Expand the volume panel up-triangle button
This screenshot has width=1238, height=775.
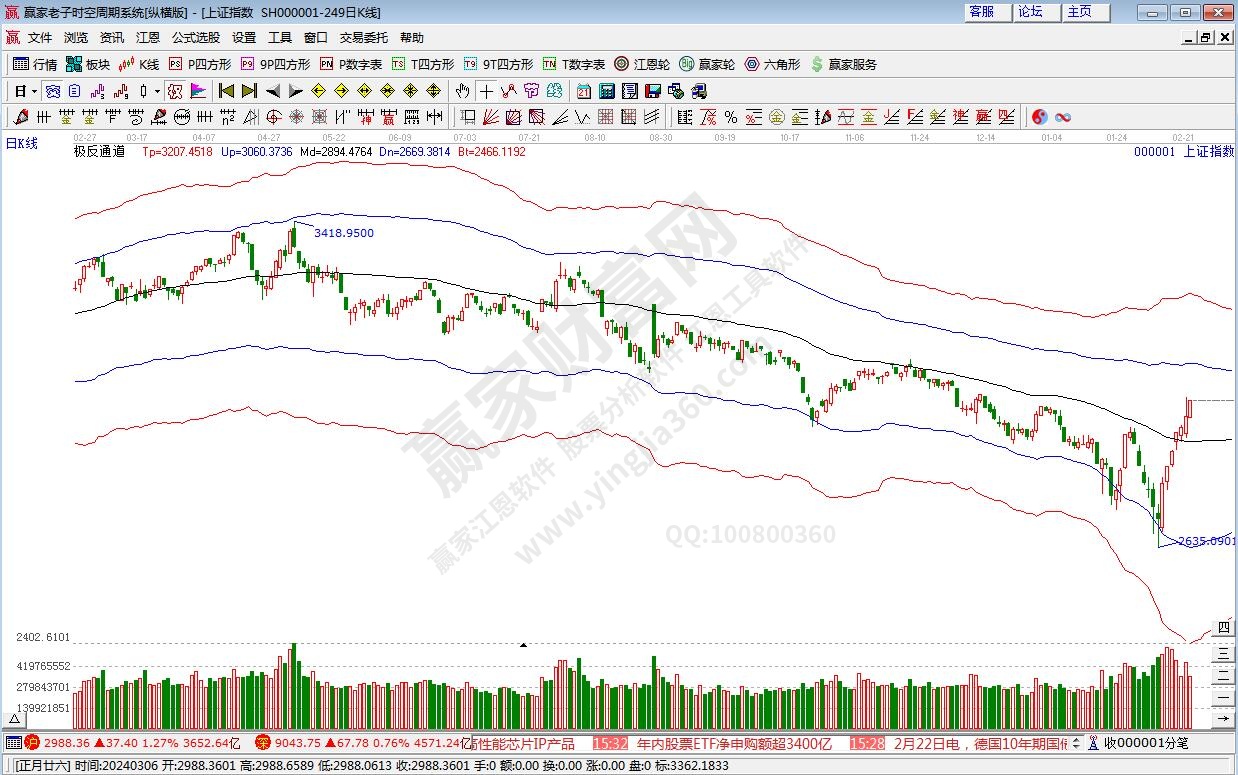(x=15, y=718)
